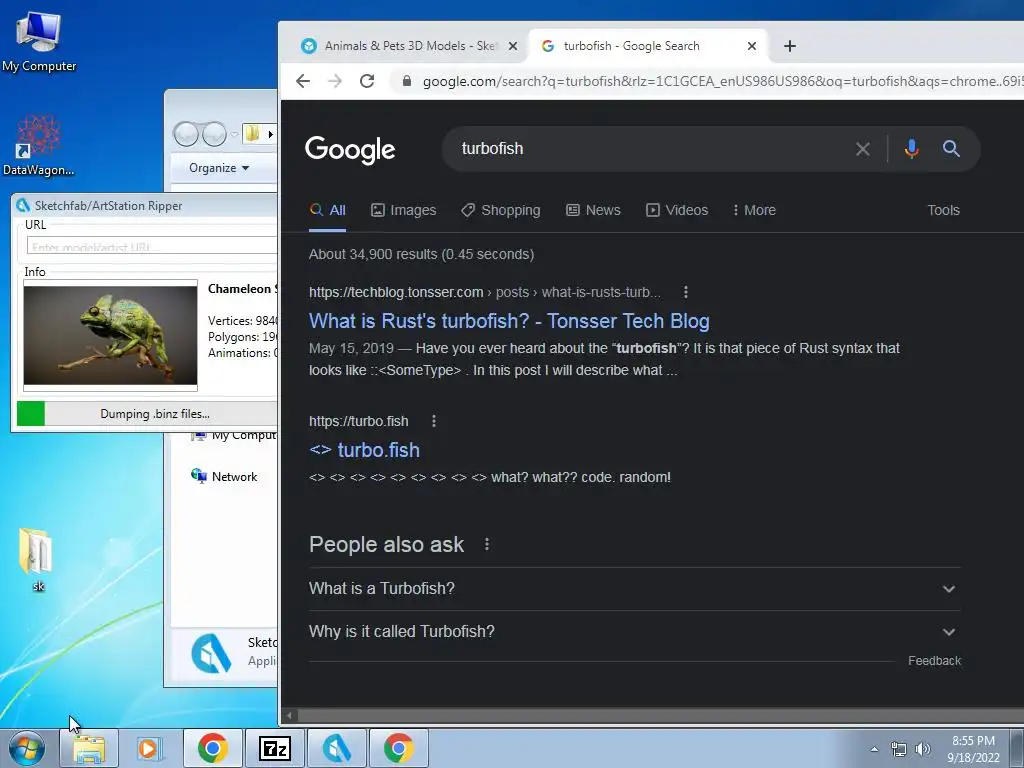Viewport: 1024px width, 768px height.
Task: Open Explorer recent locations dropdown arrow
Action: [234, 134]
